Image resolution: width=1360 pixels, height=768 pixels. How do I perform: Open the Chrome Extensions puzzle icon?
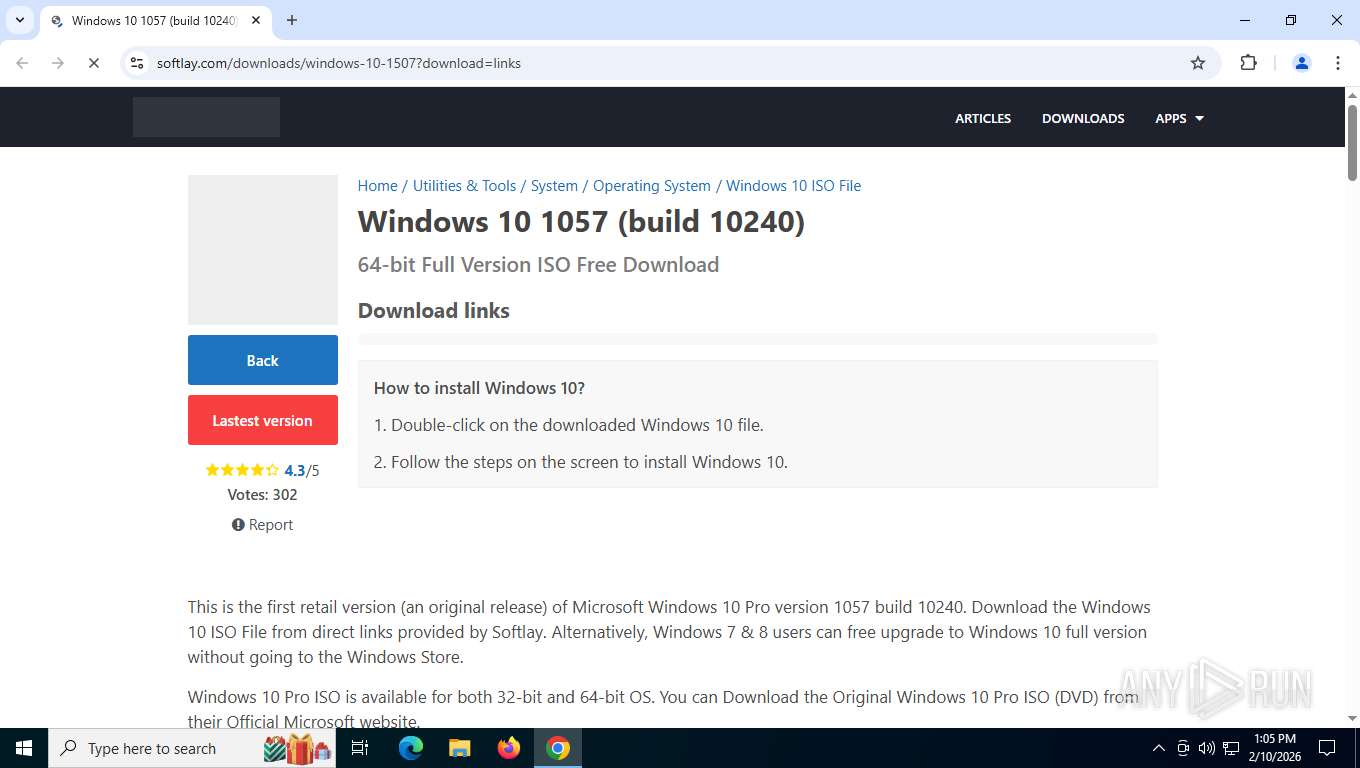pyautogui.click(x=1248, y=63)
